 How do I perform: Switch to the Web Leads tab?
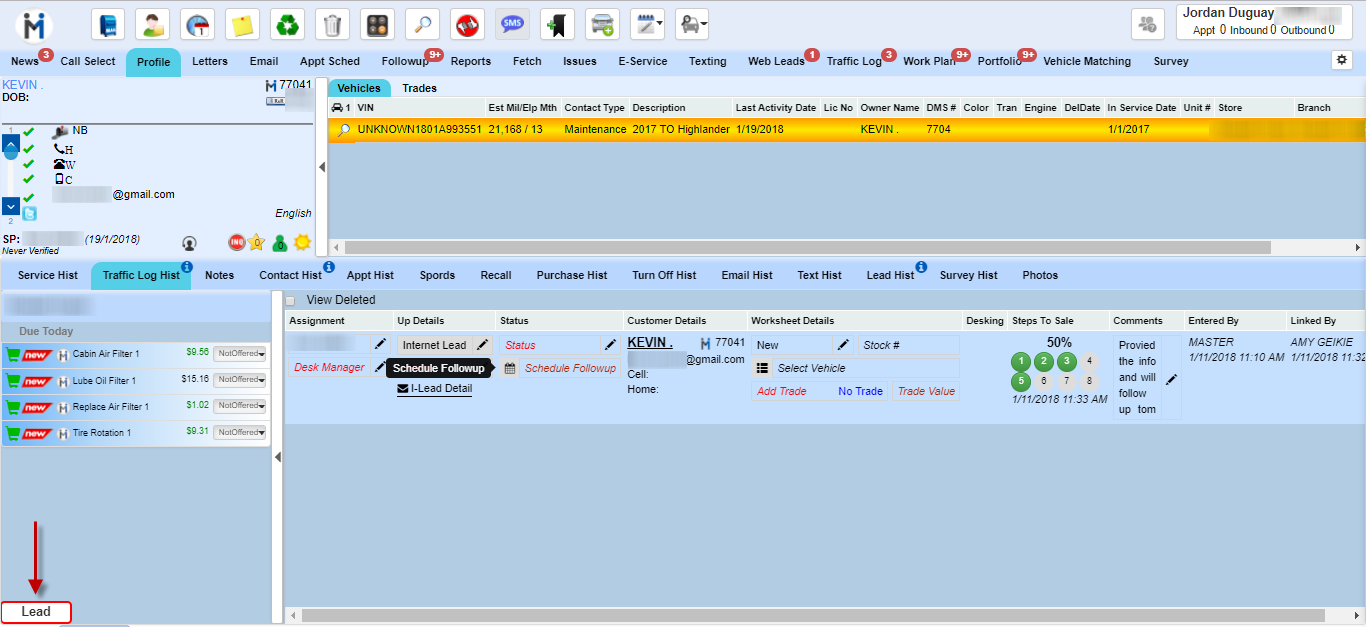click(x=775, y=61)
